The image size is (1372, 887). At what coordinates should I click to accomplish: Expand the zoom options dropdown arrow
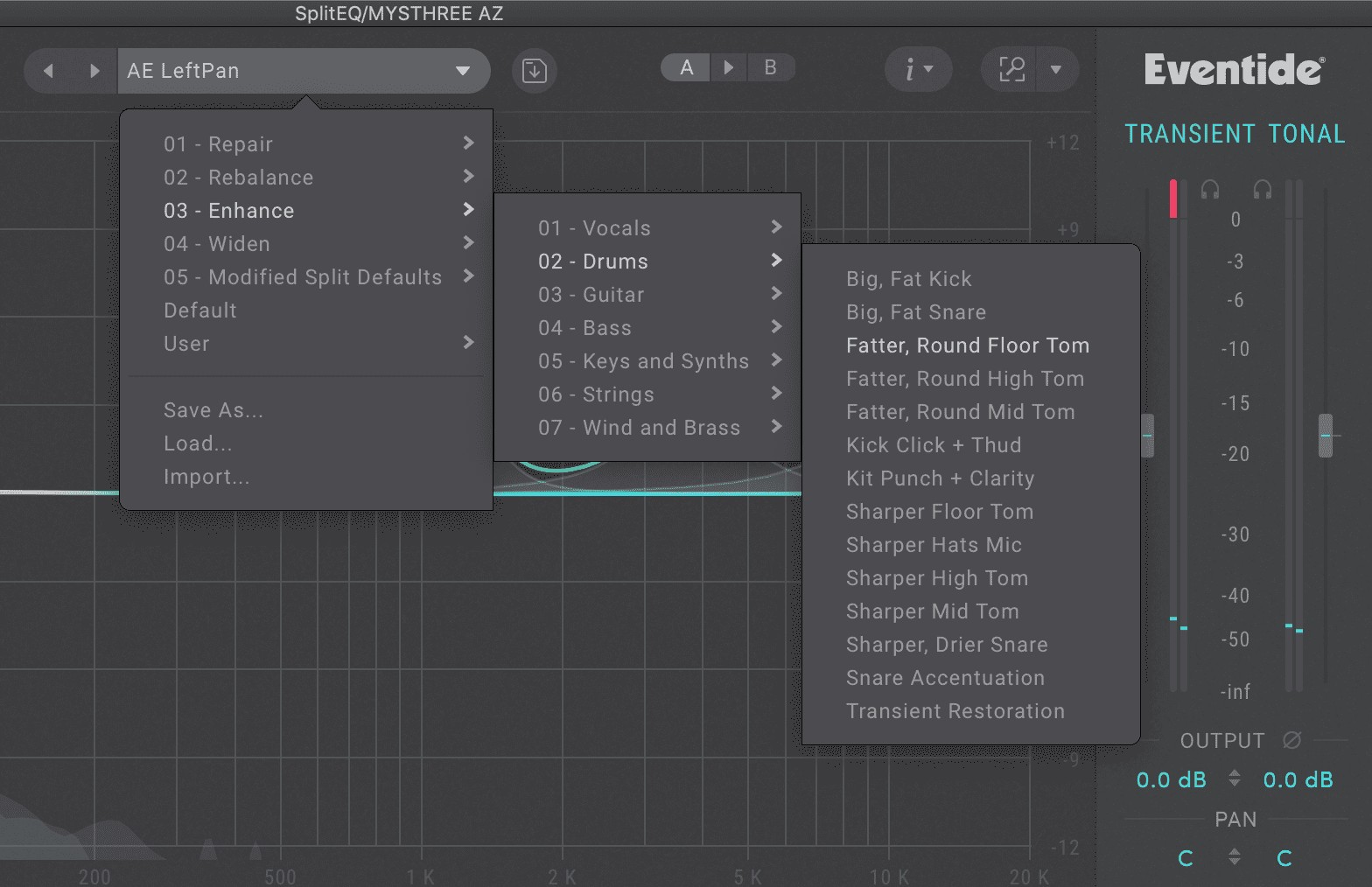point(1056,69)
